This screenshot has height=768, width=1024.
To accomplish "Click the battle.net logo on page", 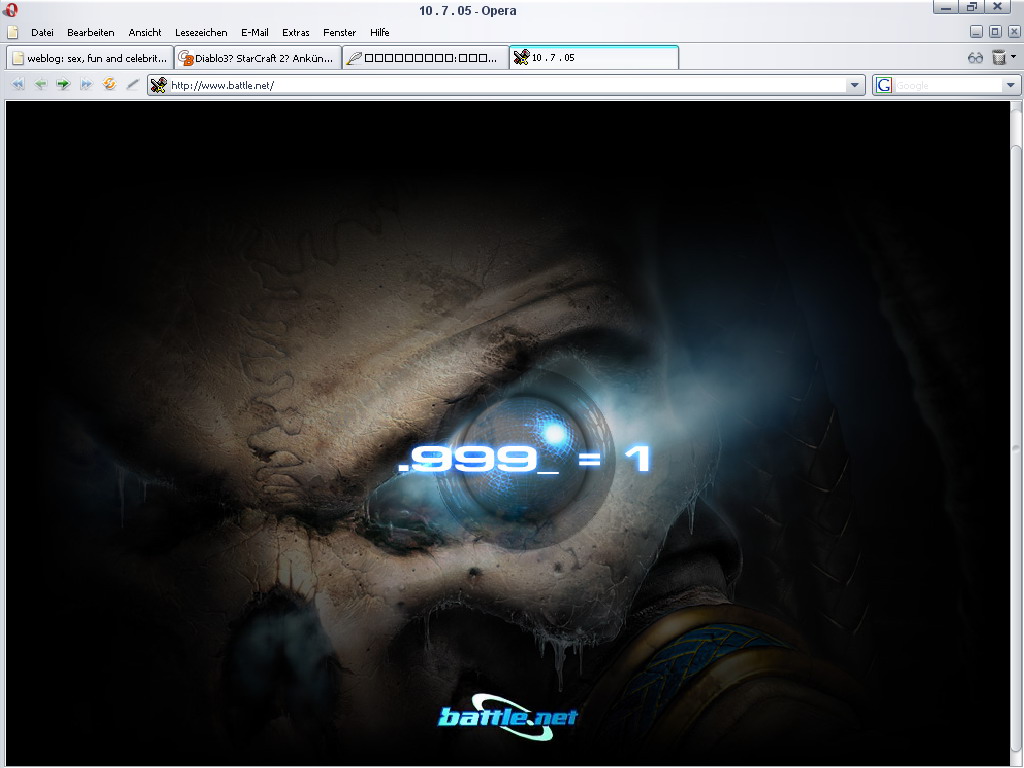I will 508,717.
